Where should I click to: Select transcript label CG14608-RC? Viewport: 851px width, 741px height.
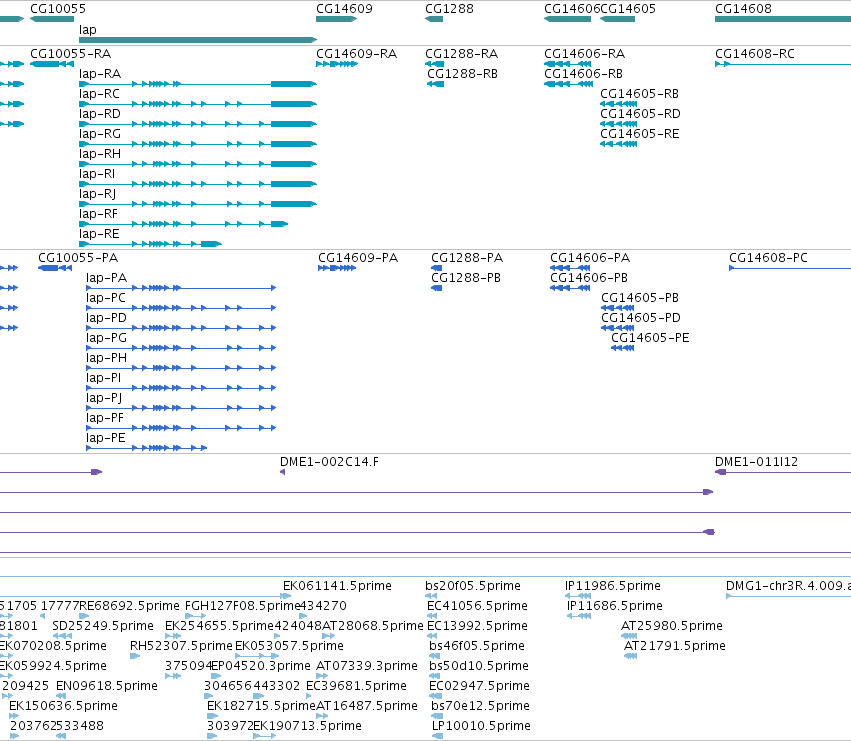[755, 54]
